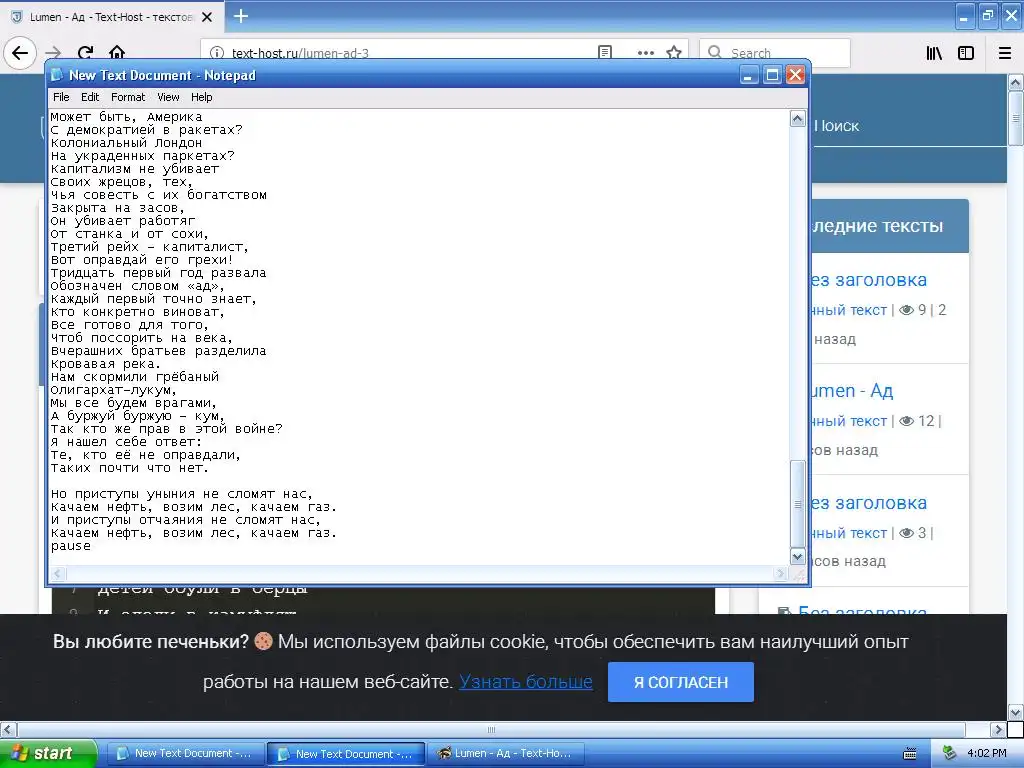Minimize the Notepad window
The image size is (1024, 768).
pos(749,75)
